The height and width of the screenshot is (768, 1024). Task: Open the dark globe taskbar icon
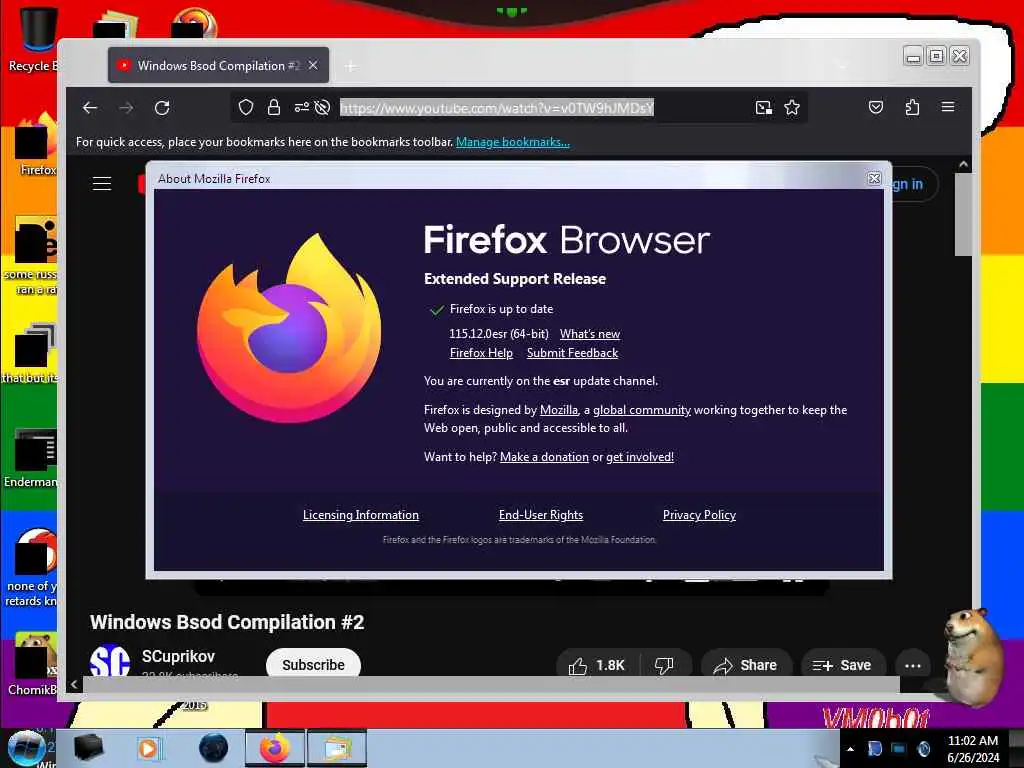(214, 748)
